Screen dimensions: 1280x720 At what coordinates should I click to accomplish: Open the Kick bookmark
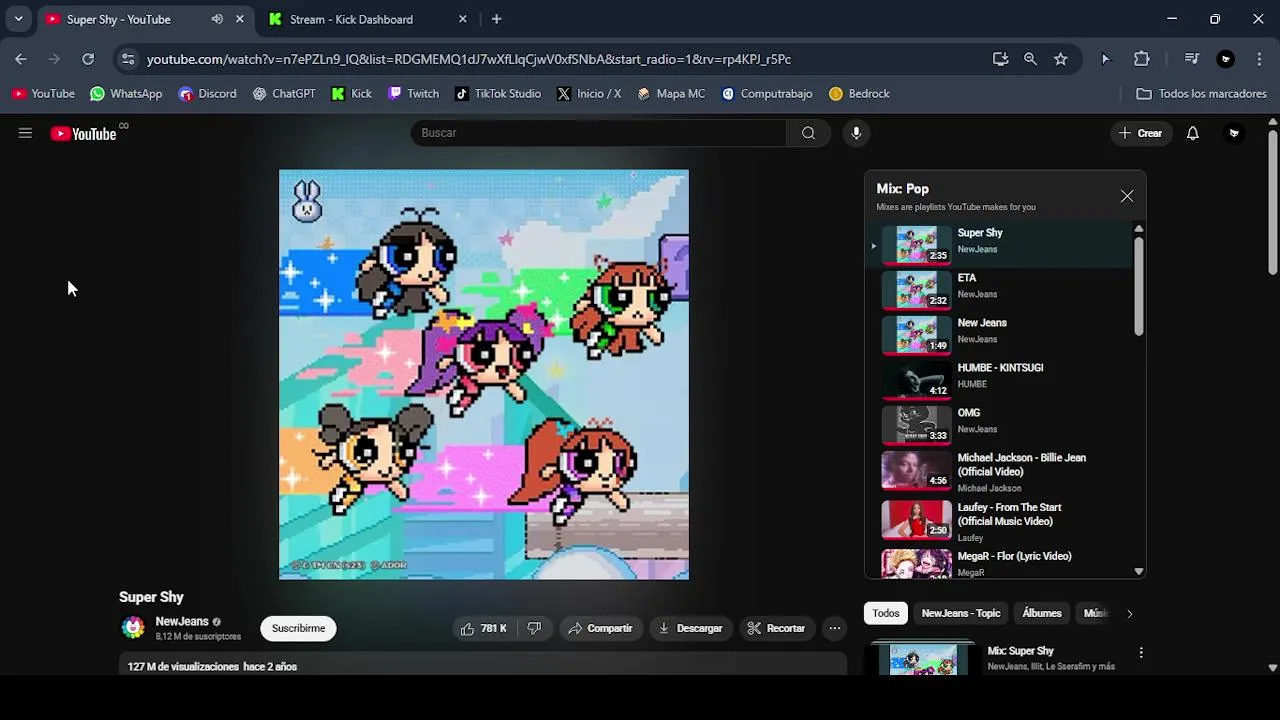point(352,94)
